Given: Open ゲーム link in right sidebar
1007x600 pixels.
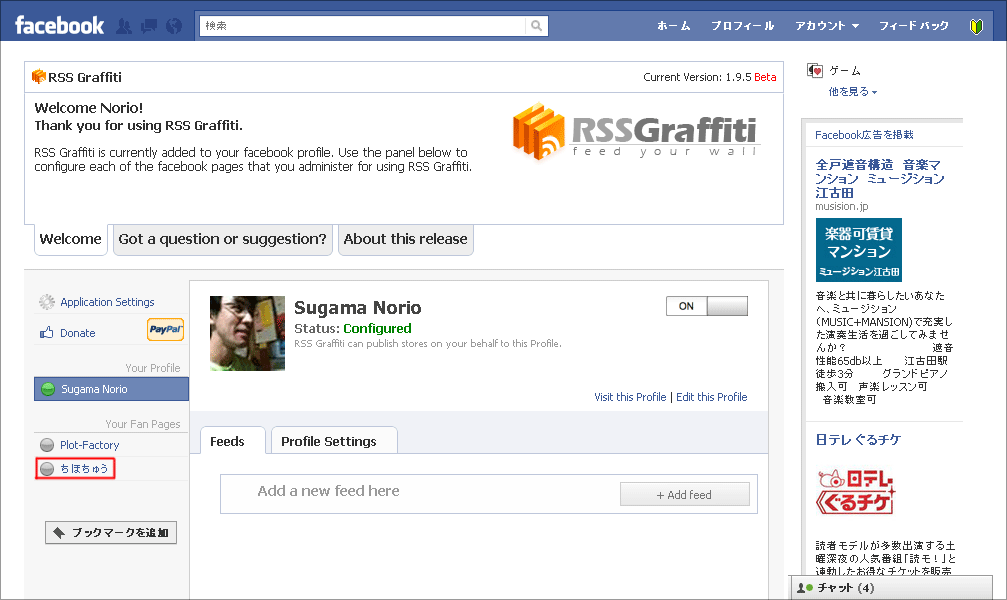Looking at the screenshot, I should point(845,71).
